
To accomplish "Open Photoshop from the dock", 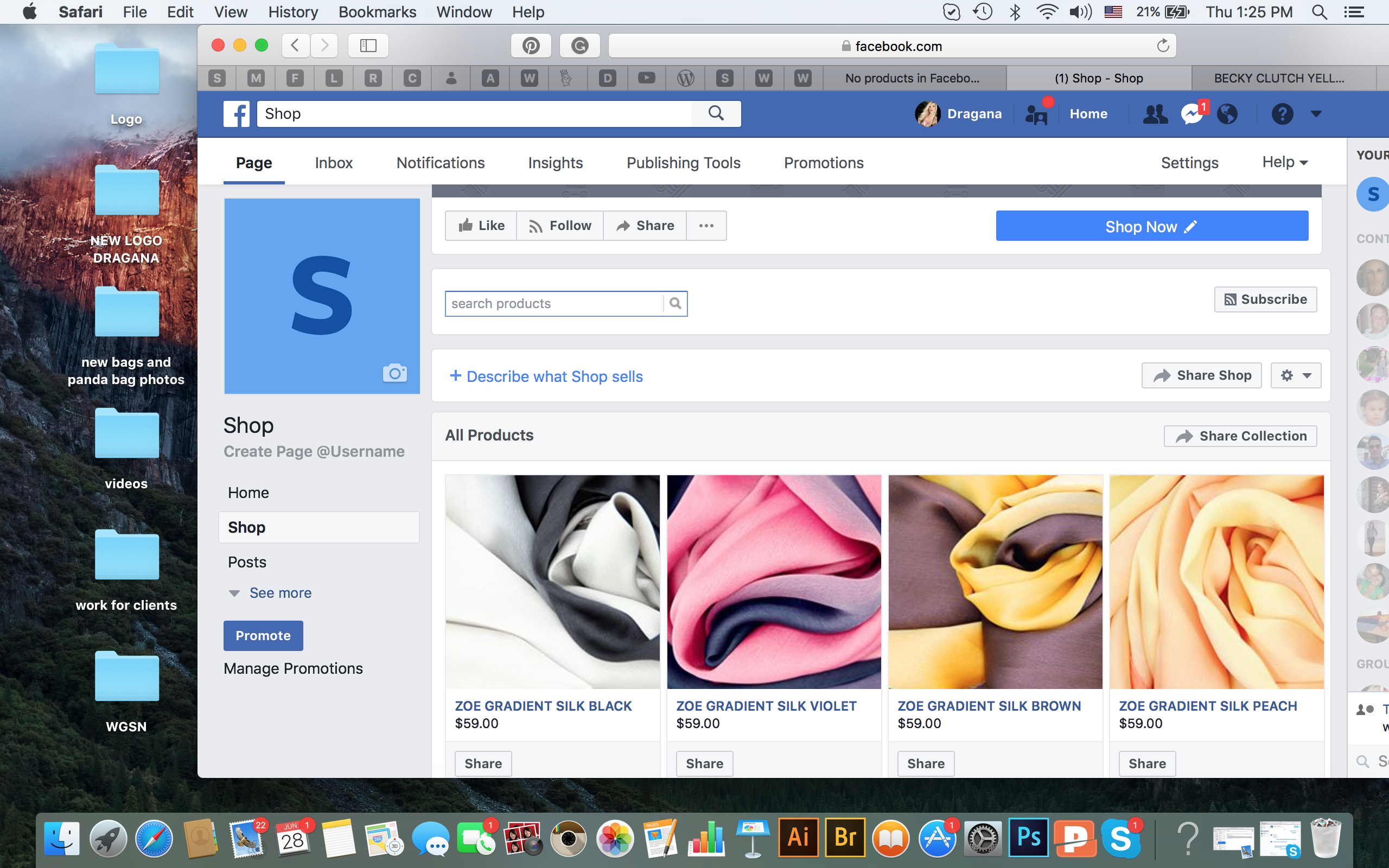I will coord(1029,838).
